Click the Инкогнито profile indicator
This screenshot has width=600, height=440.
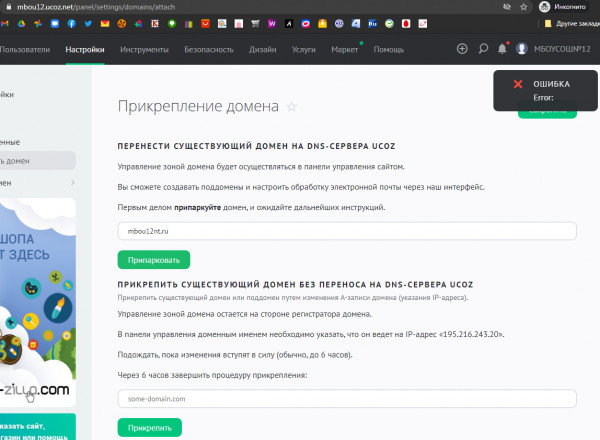point(562,7)
